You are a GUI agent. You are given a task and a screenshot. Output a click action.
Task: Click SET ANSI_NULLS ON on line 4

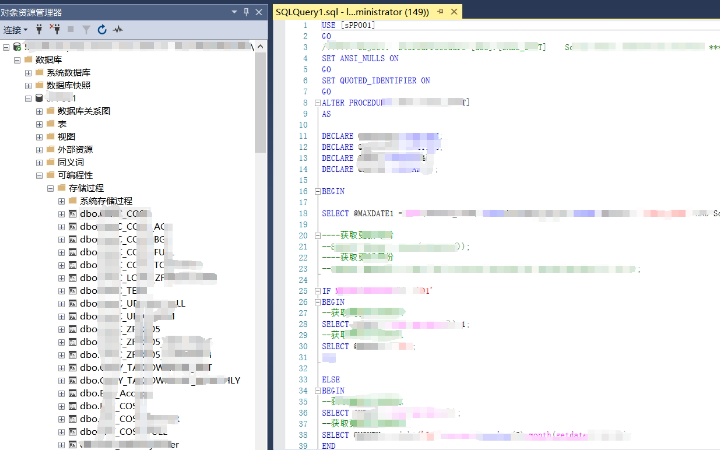tap(360, 58)
